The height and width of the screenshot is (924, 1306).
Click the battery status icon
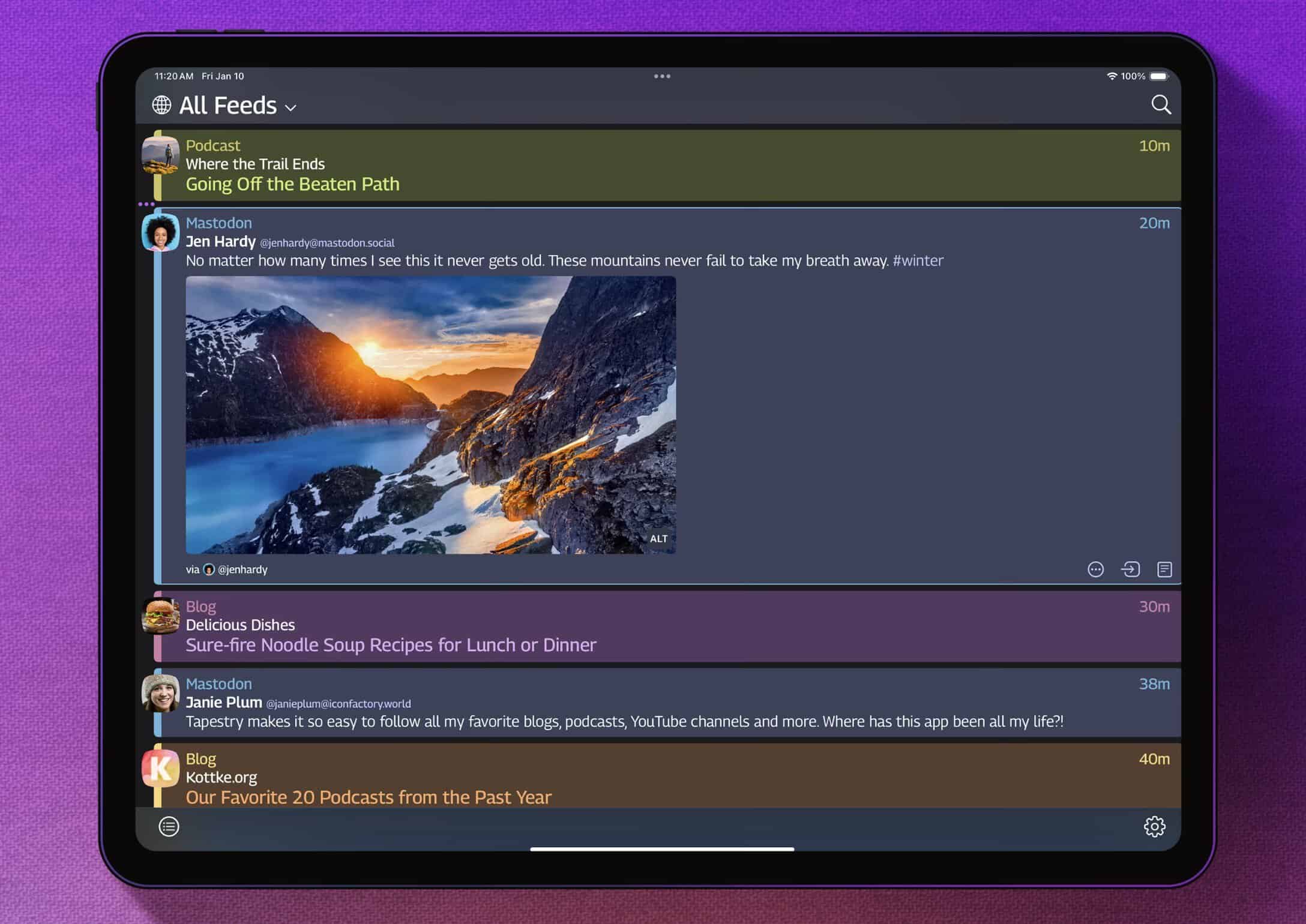(x=1160, y=76)
